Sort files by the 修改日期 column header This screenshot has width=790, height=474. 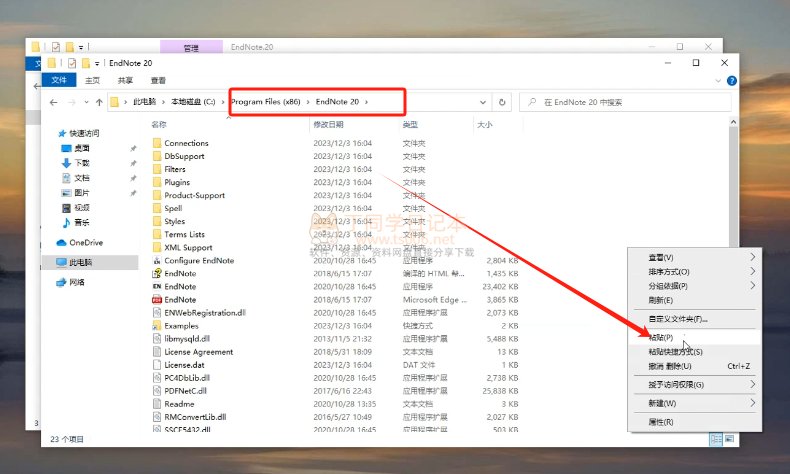[x=328, y=125]
